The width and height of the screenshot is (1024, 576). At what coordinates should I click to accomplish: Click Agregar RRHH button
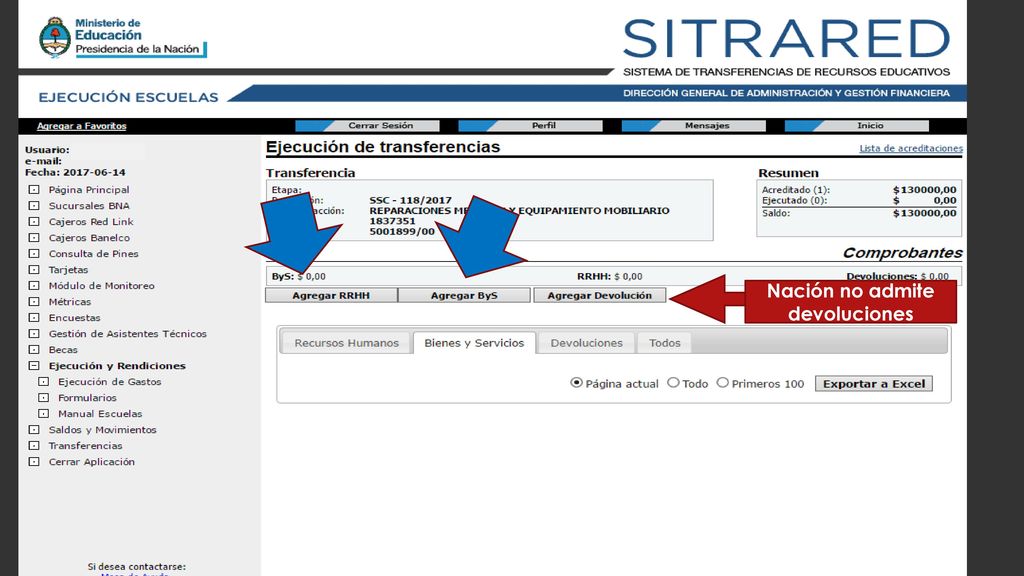331,295
